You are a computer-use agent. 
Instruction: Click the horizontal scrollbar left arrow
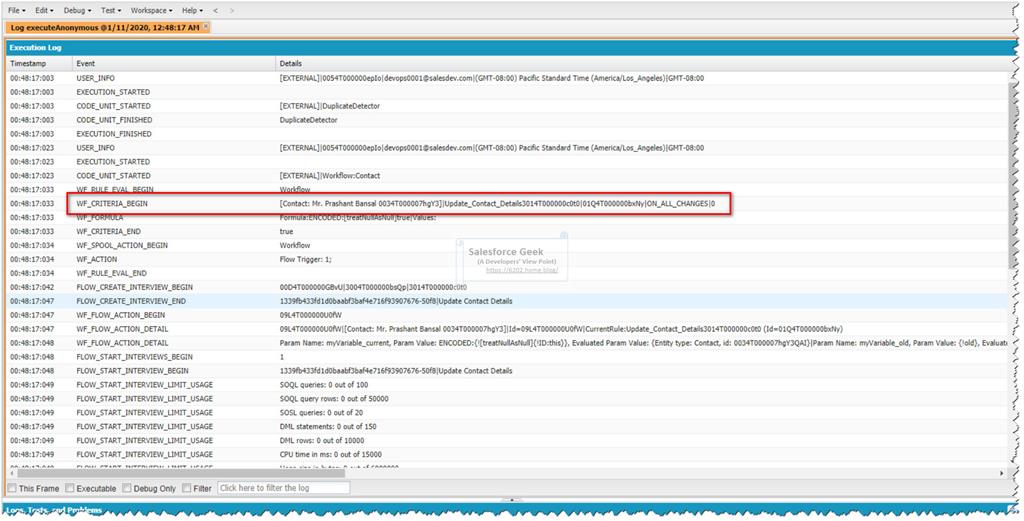click(x=11, y=473)
